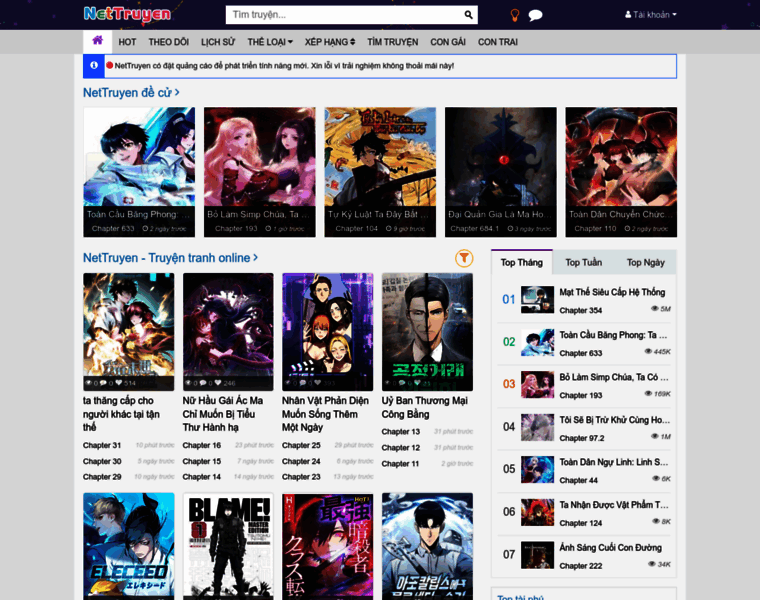Switch to the Top Tuần tab

584,262
